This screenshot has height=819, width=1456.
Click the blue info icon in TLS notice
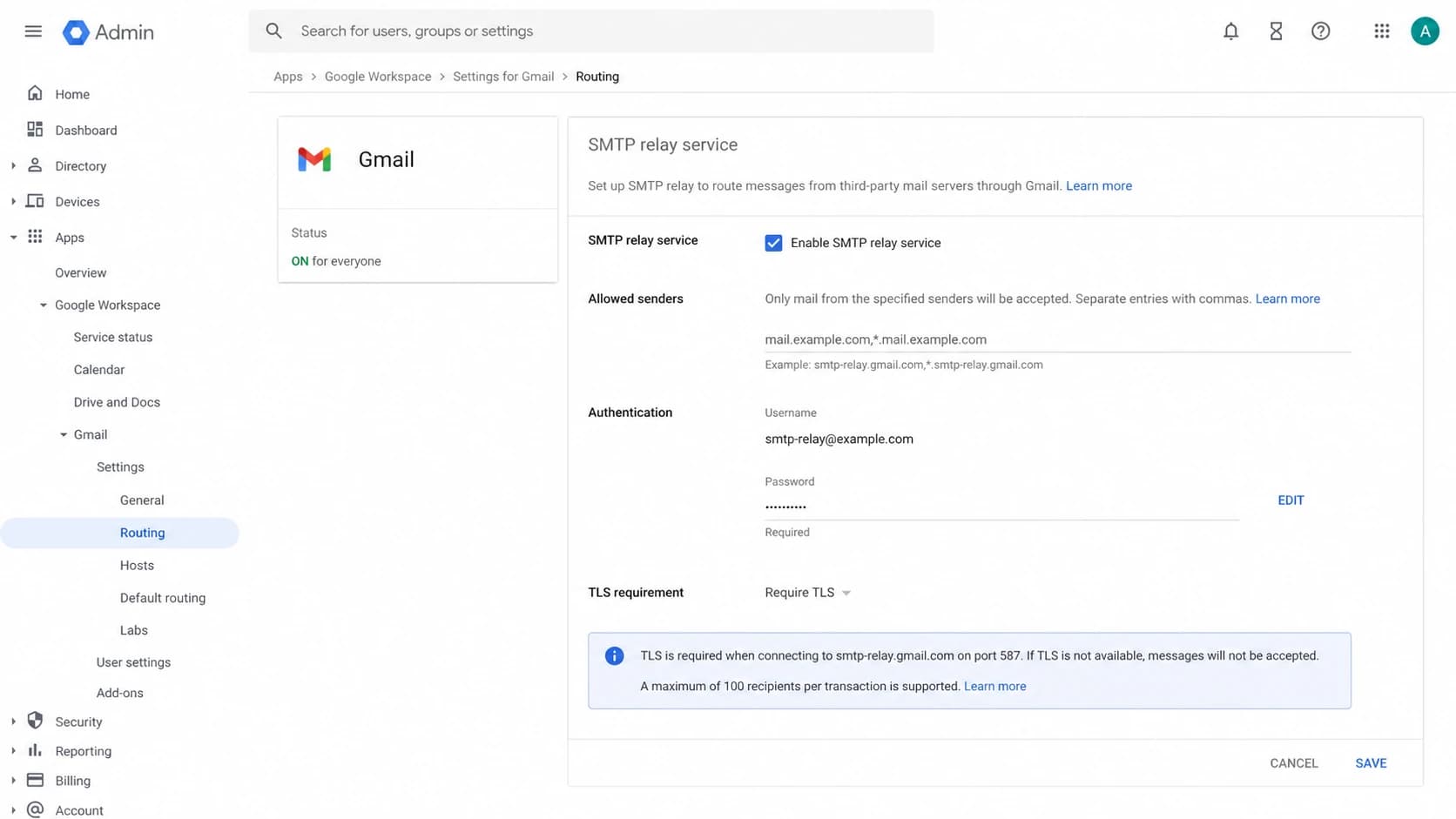click(x=614, y=656)
